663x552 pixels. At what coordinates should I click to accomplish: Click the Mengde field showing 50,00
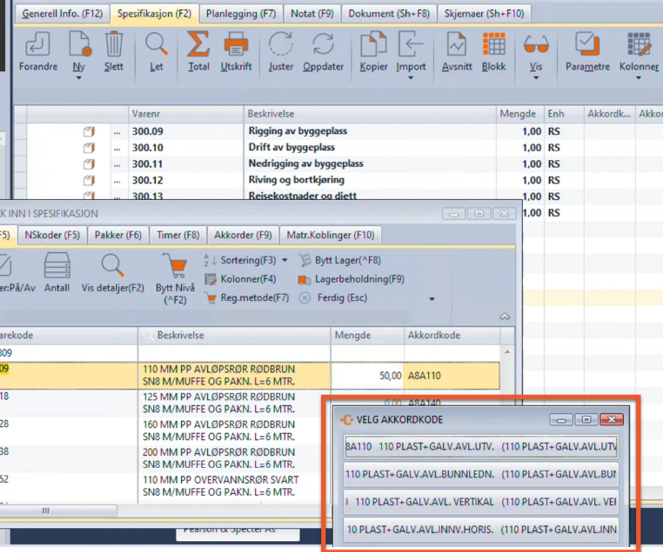point(366,374)
